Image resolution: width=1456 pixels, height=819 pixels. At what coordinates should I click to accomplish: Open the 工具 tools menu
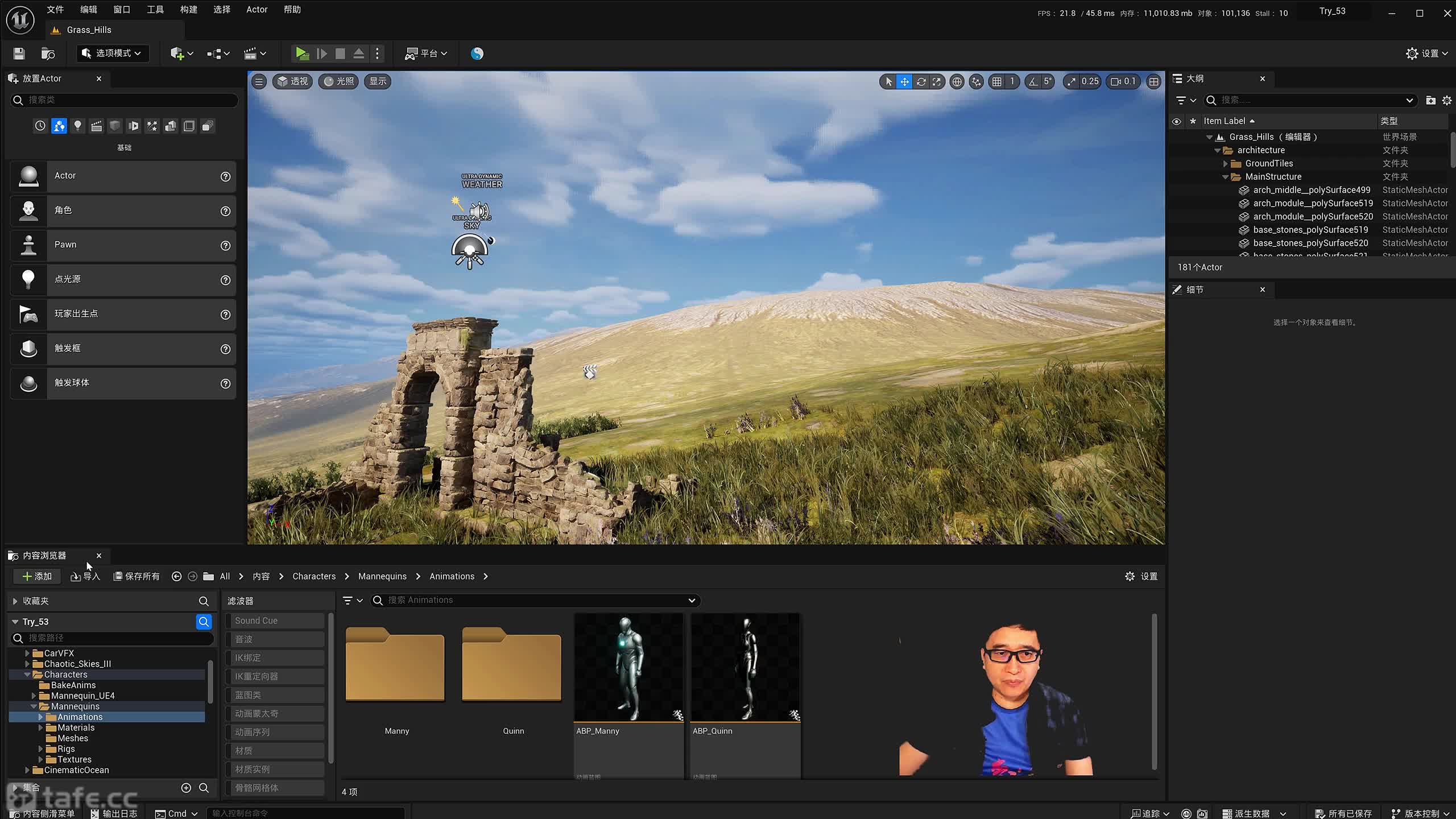pos(155,10)
